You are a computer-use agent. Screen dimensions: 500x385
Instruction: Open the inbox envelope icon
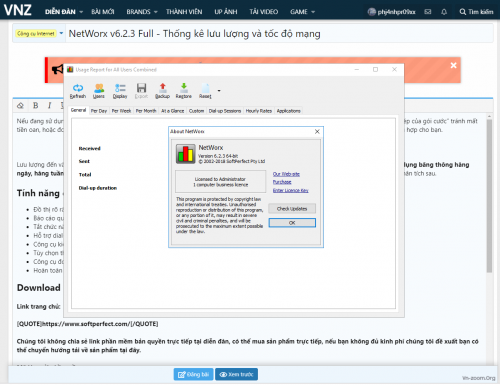428,12
